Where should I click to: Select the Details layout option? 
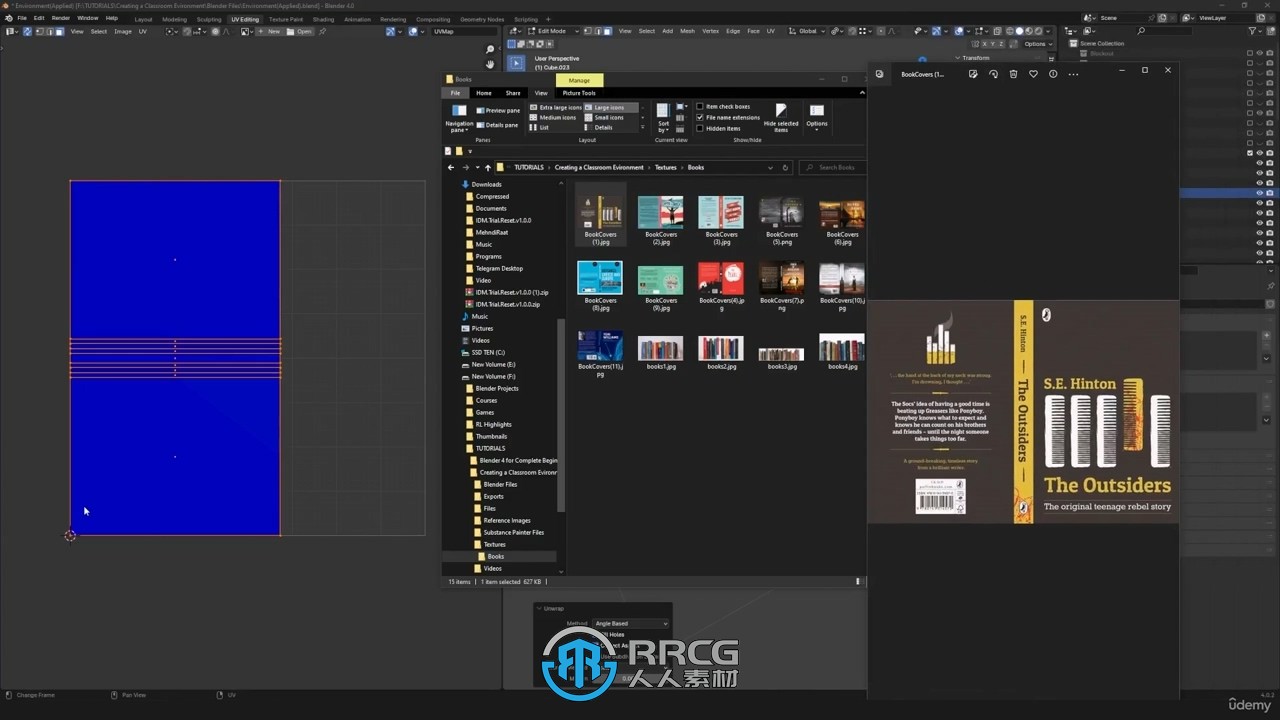[600, 127]
